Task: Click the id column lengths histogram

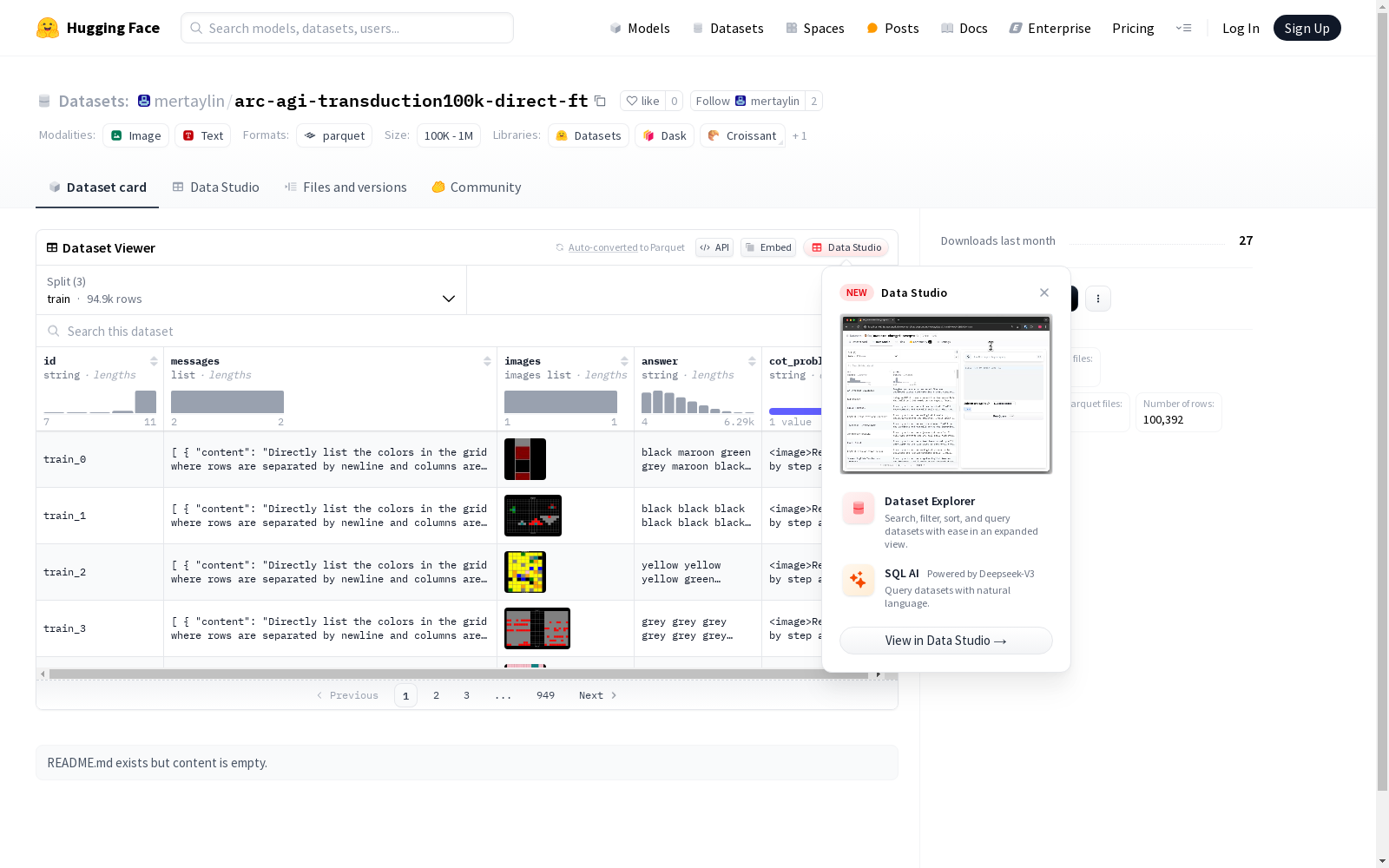Action: click(x=100, y=402)
